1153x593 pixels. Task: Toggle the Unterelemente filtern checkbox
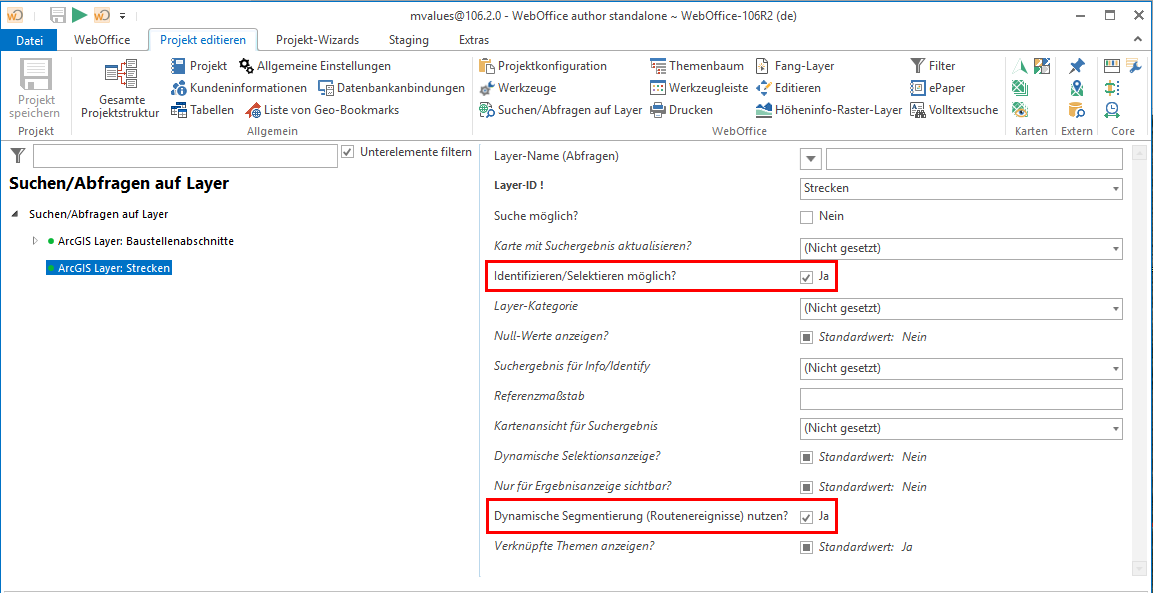pyautogui.click(x=347, y=152)
